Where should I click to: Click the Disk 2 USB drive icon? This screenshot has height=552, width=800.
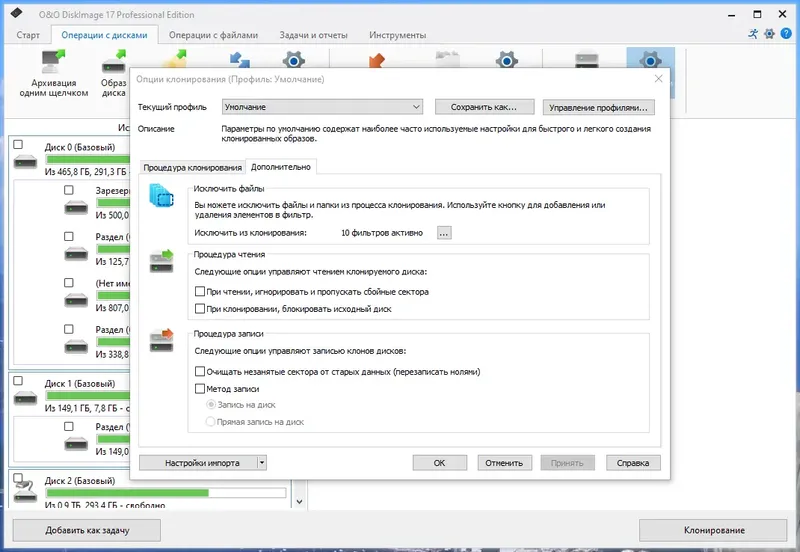[x=26, y=490]
